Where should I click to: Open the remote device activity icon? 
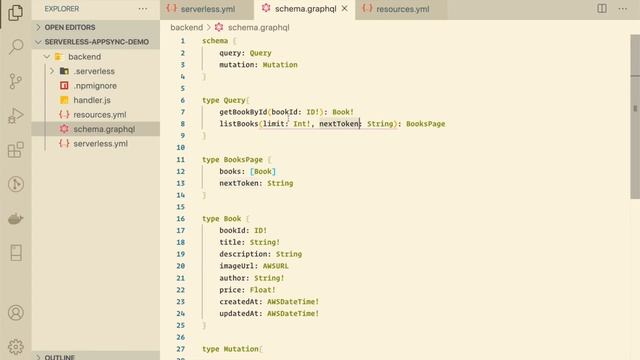pyautogui.click(x=16, y=253)
